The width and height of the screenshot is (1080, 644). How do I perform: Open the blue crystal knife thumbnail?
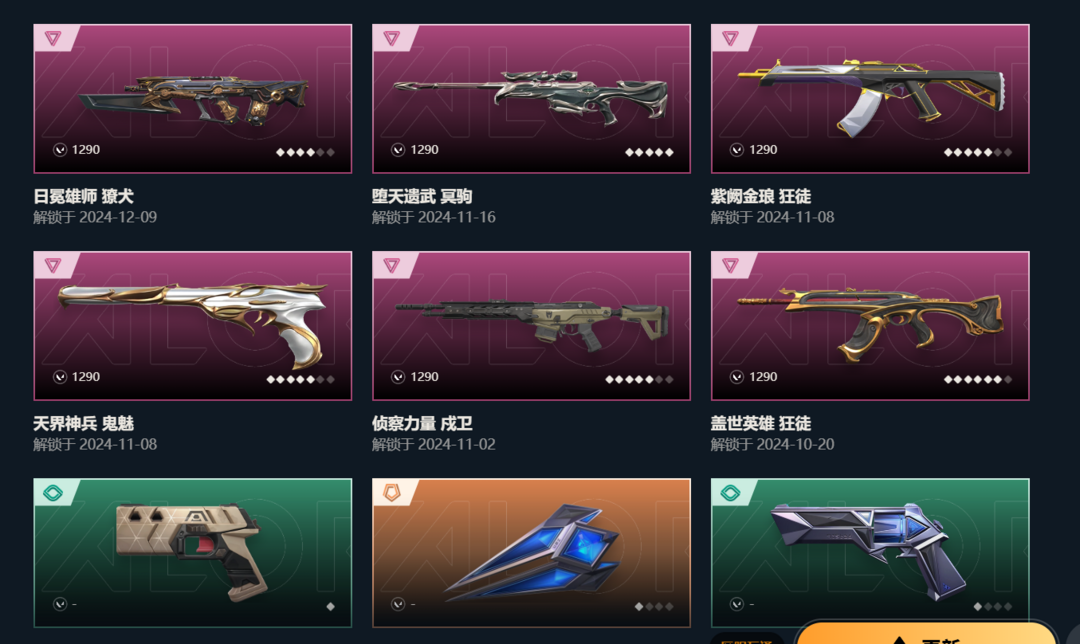[x=531, y=553]
